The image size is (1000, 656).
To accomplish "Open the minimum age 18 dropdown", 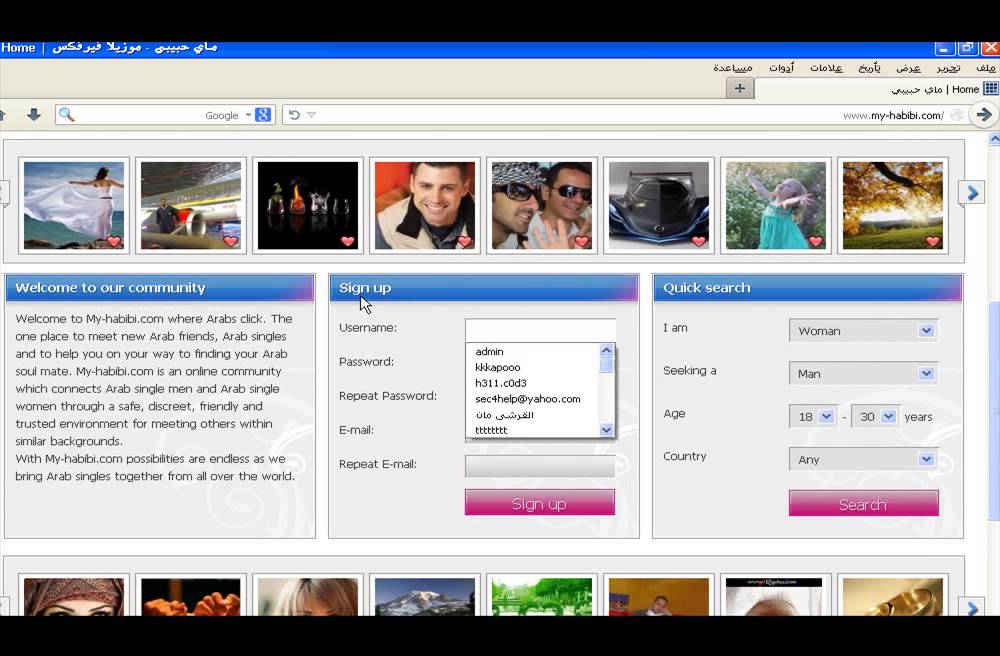I will [x=813, y=417].
